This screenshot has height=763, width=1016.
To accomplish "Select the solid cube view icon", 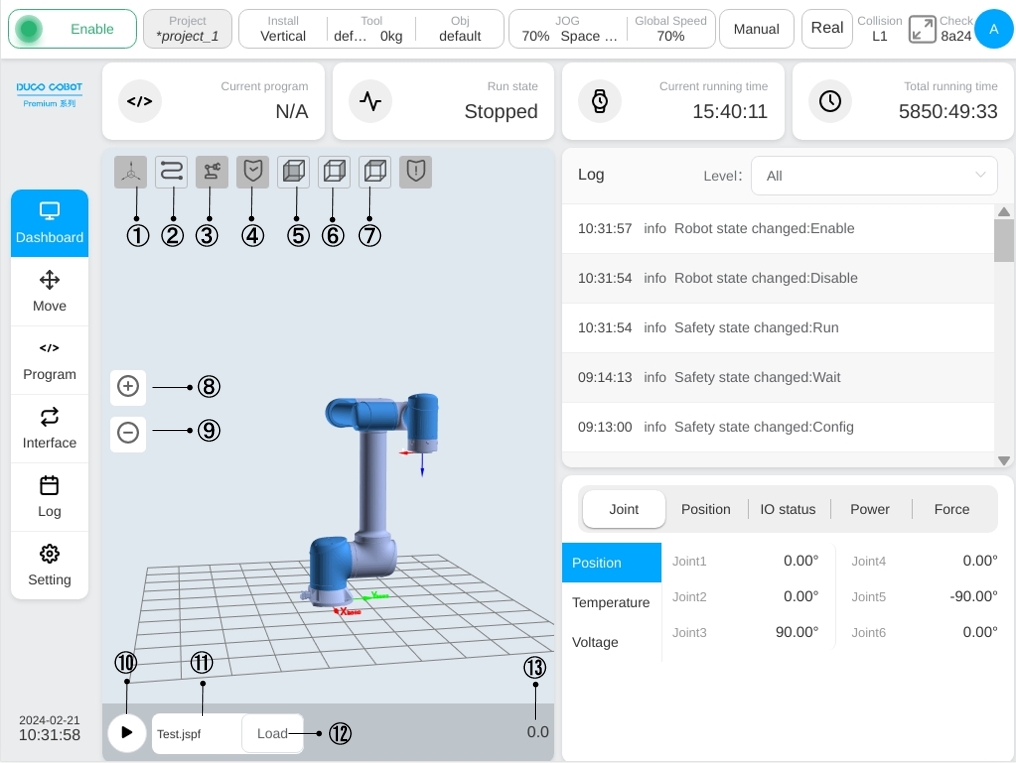I will tap(294, 172).
